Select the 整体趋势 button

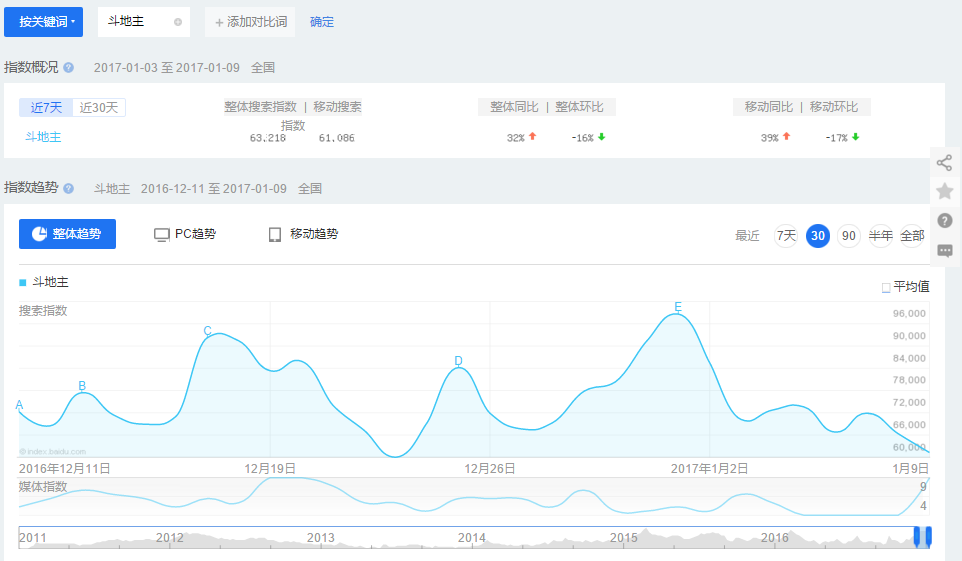click(x=67, y=234)
